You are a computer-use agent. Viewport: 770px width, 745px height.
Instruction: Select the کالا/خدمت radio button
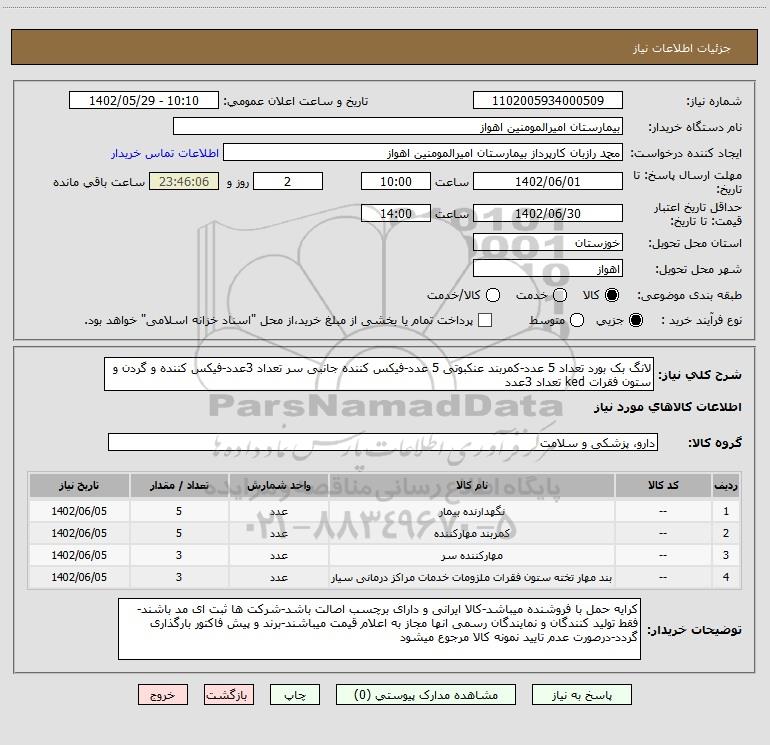[x=493, y=295]
